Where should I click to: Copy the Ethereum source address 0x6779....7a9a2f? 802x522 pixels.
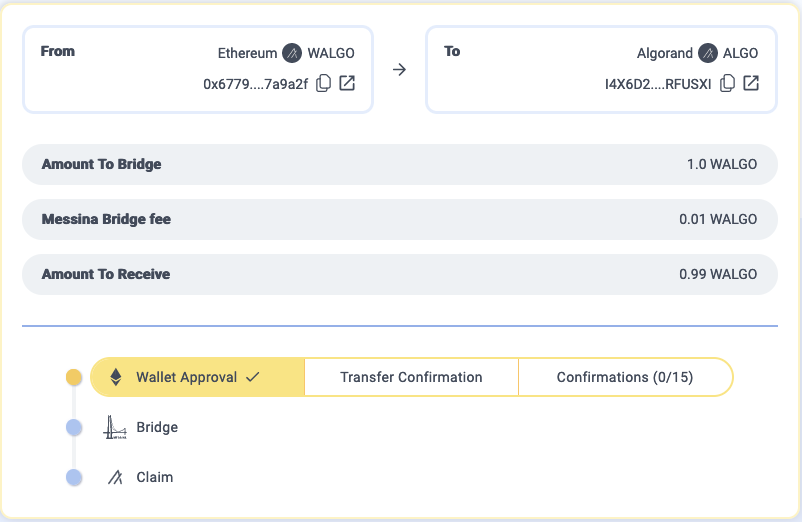[323, 83]
